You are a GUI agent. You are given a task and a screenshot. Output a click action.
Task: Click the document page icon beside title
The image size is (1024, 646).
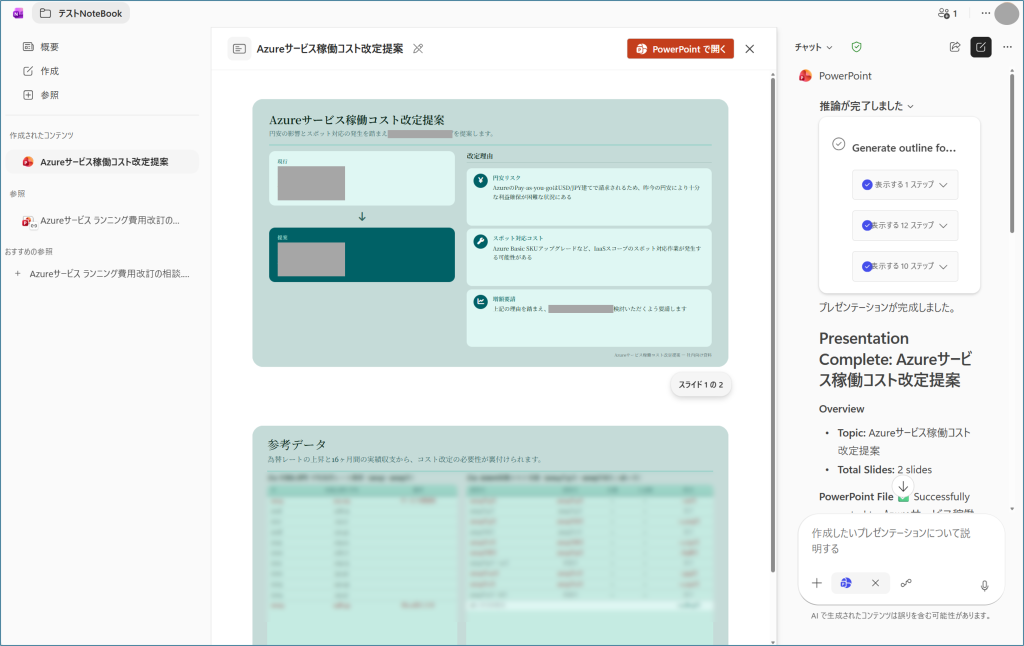click(x=239, y=49)
